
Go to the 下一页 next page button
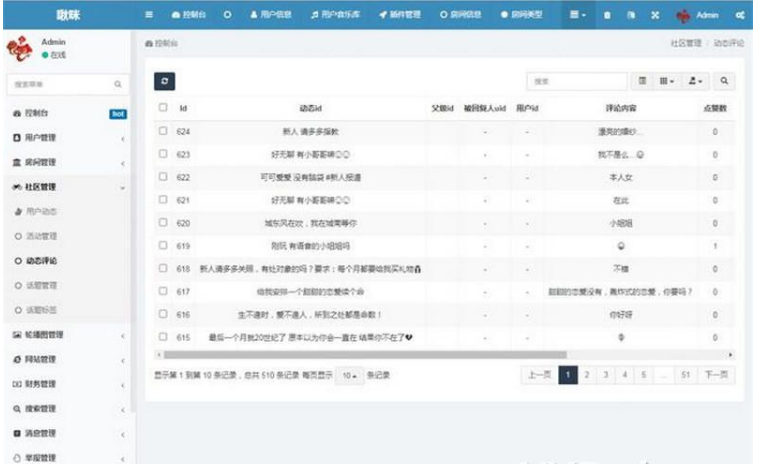(x=714, y=375)
